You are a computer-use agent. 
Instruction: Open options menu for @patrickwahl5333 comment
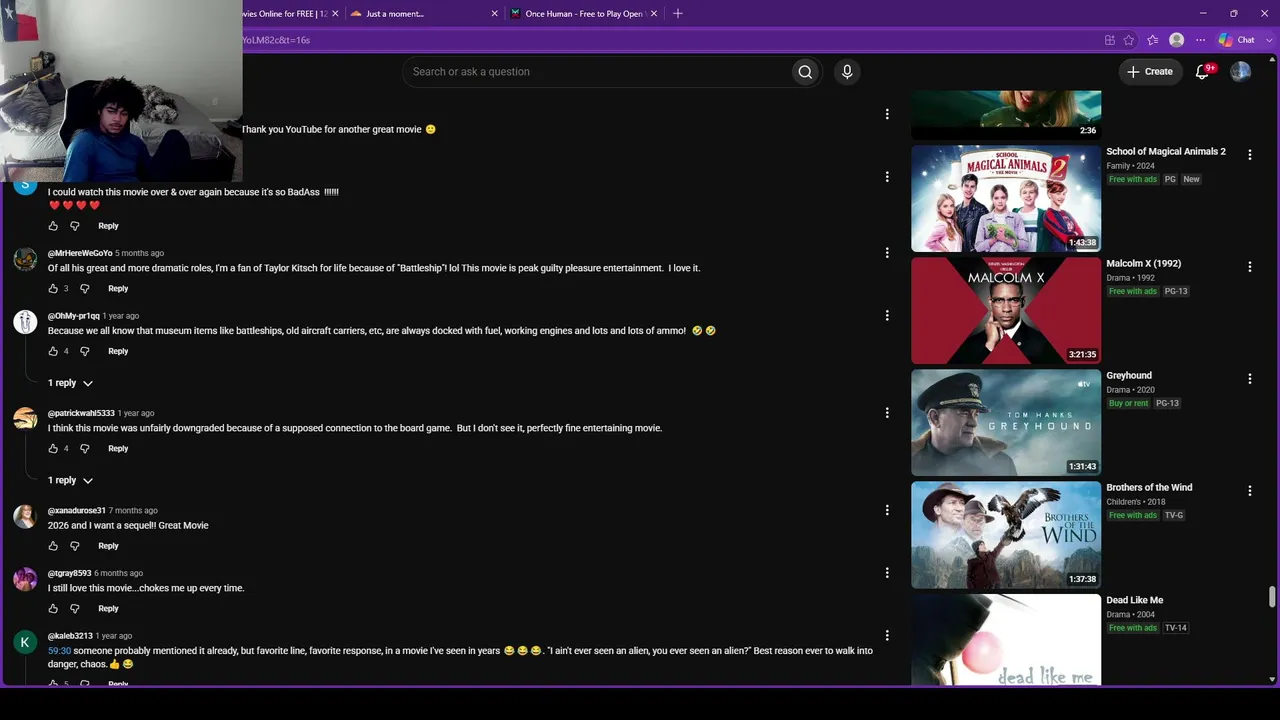tap(887, 413)
